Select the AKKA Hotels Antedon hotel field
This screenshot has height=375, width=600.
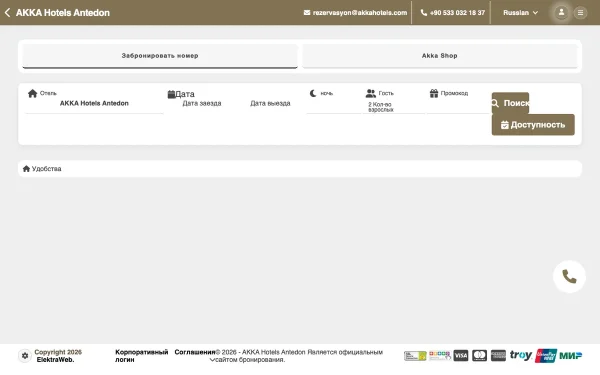click(94, 103)
